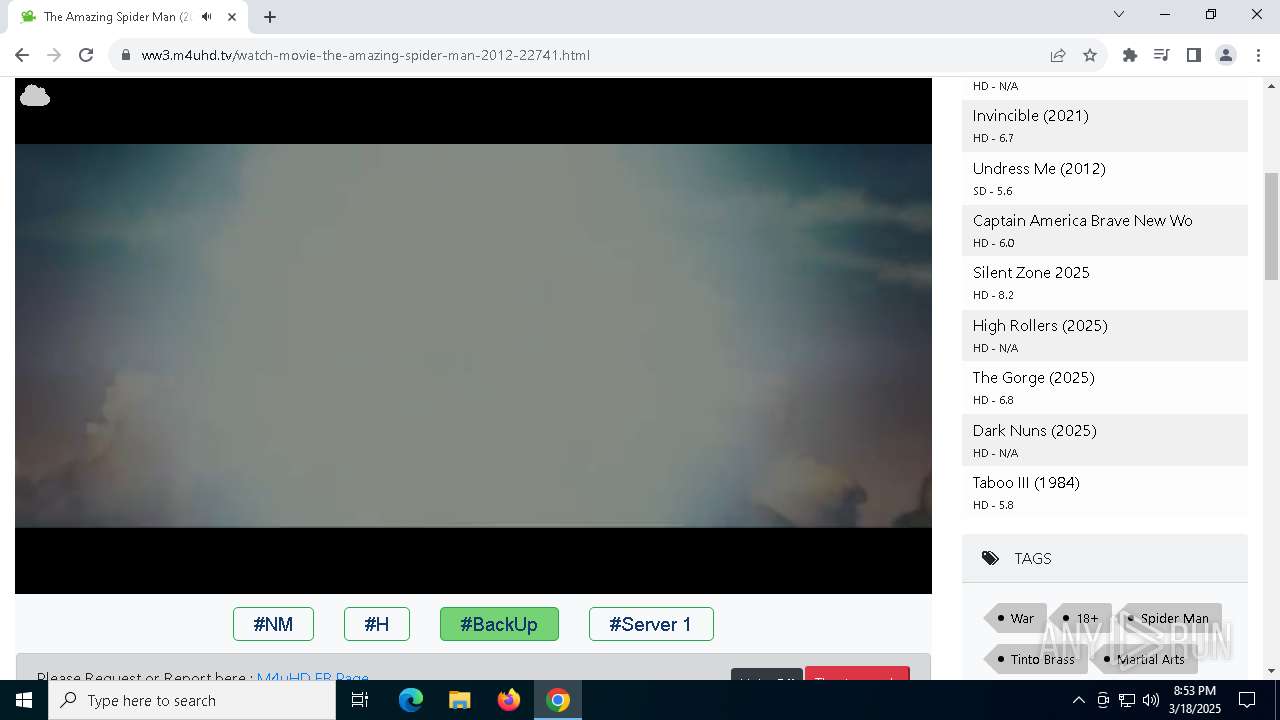
Task: Click the Chrome taskbar icon
Action: tap(558, 700)
